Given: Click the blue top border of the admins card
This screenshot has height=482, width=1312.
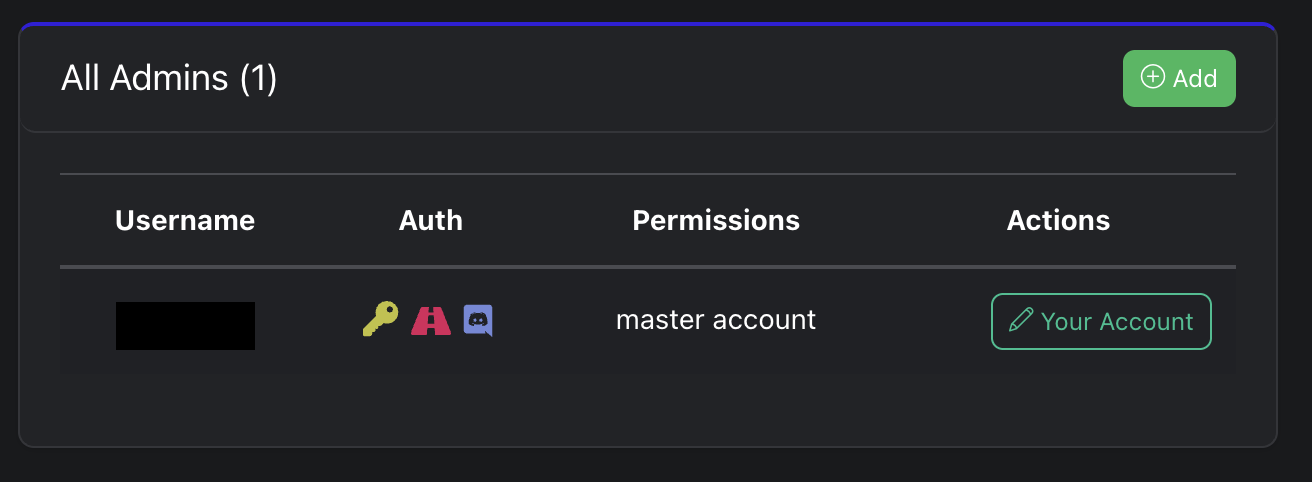Looking at the screenshot, I should pyautogui.click(x=648, y=23).
